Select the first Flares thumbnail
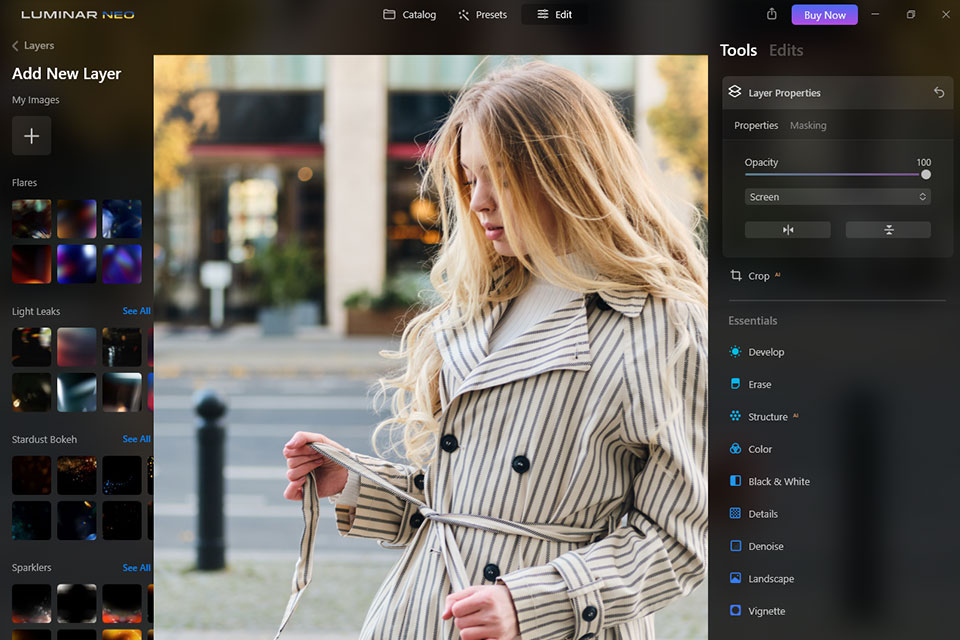 [x=31, y=219]
